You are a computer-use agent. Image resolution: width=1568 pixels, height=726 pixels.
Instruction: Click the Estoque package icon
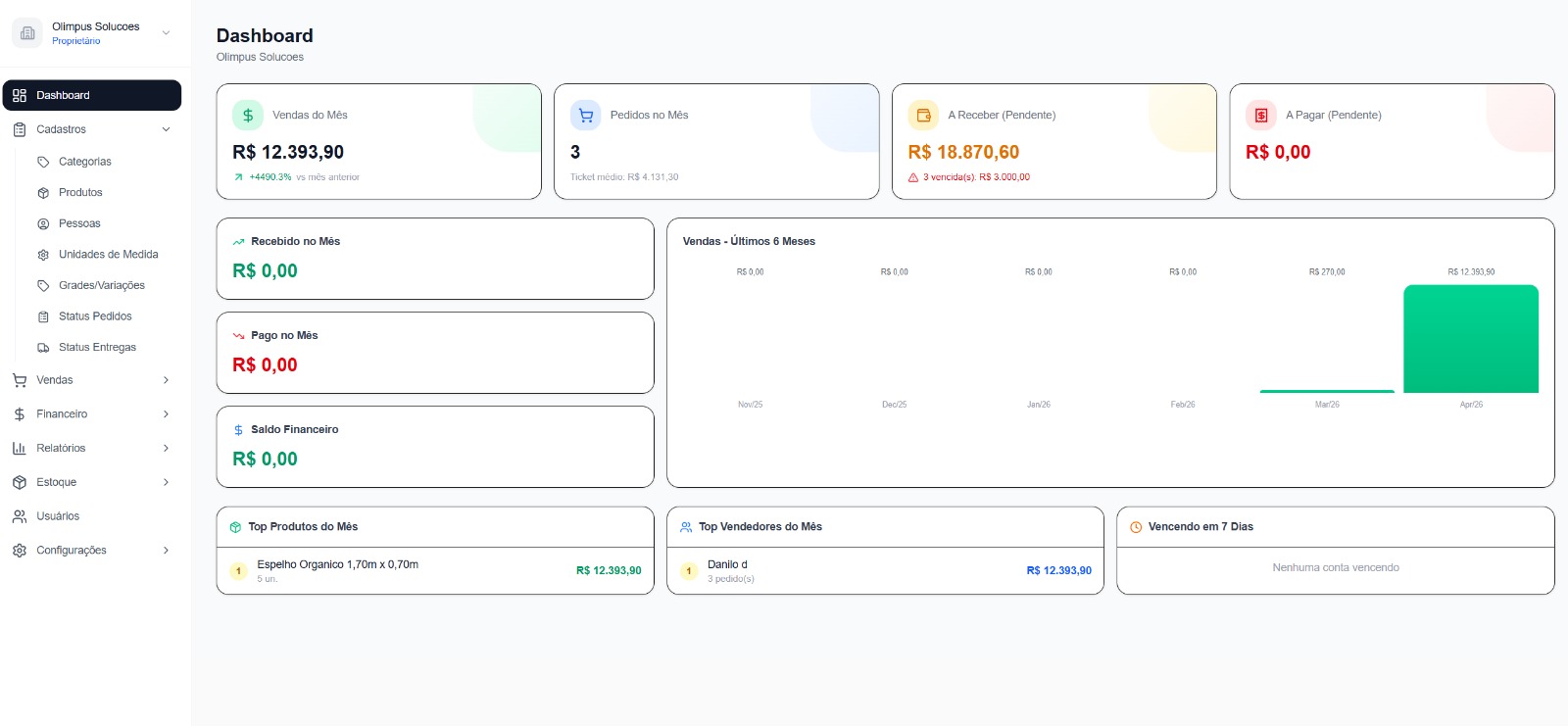pyautogui.click(x=20, y=482)
